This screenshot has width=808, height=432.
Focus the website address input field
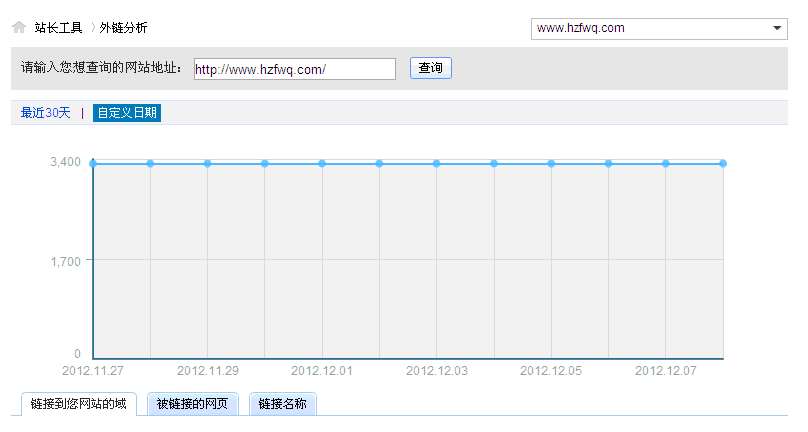(x=294, y=69)
